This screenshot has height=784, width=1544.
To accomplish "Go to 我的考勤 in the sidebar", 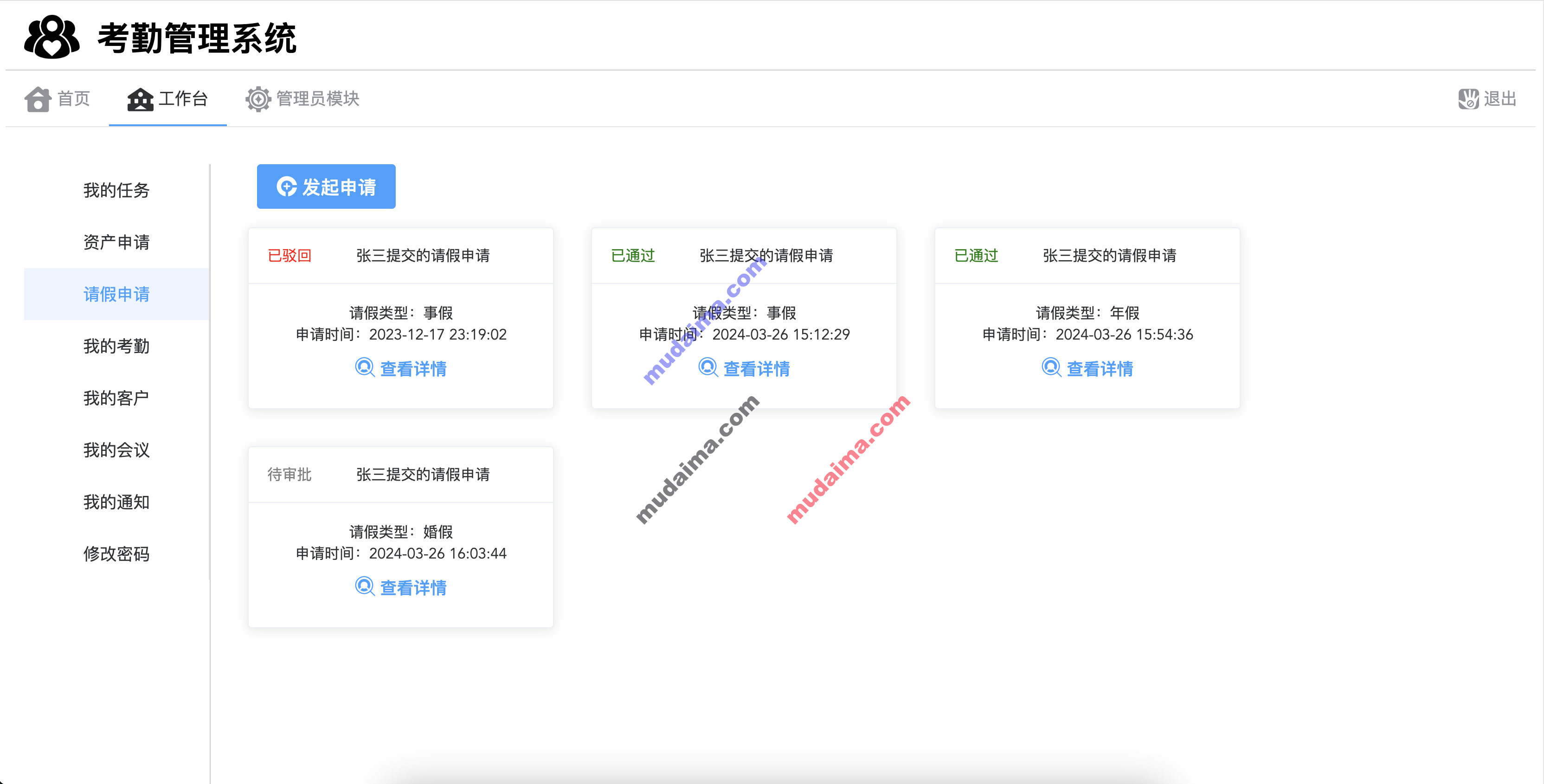I will coord(116,346).
